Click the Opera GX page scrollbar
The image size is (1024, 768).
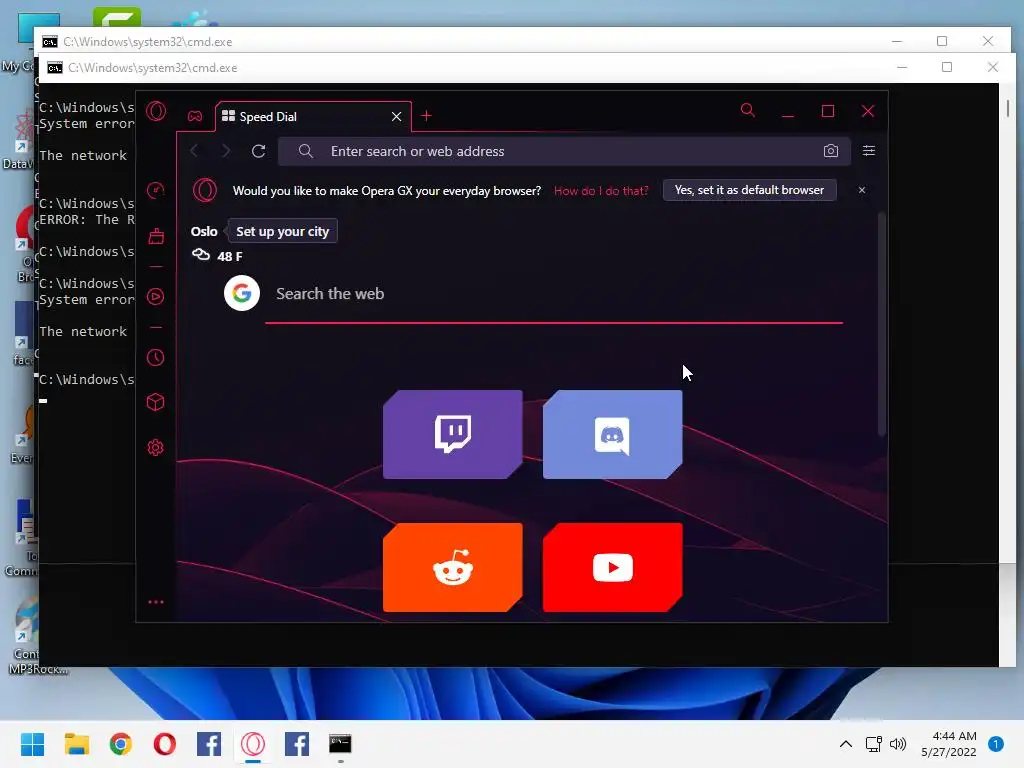tap(882, 325)
